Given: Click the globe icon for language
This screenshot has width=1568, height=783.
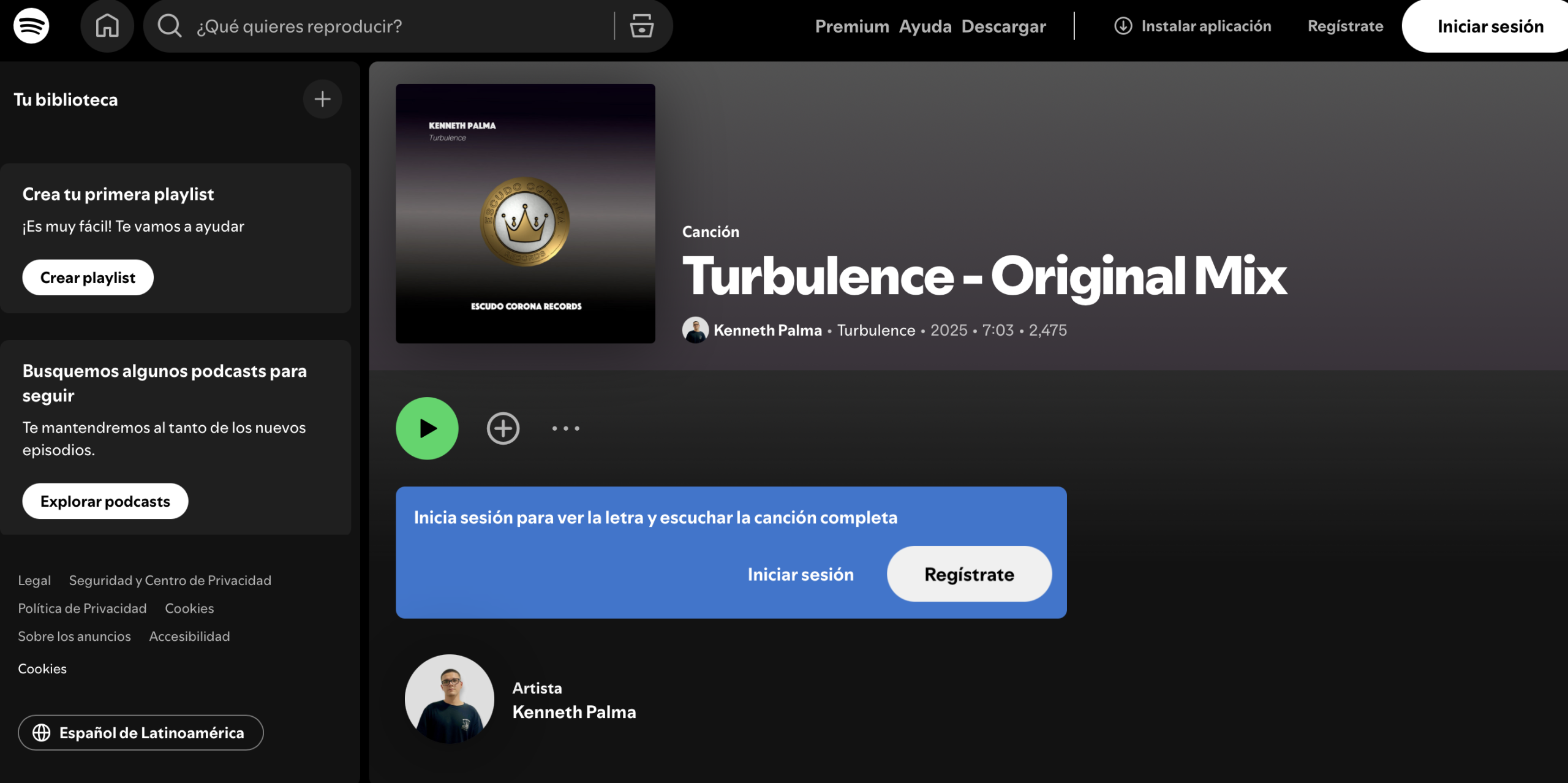Looking at the screenshot, I should pyautogui.click(x=41, y=733).
